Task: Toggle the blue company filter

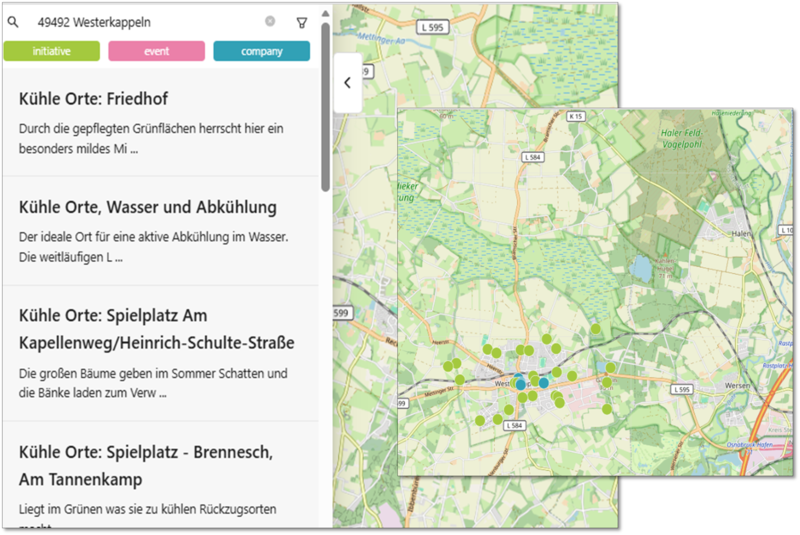Action: 261,51
